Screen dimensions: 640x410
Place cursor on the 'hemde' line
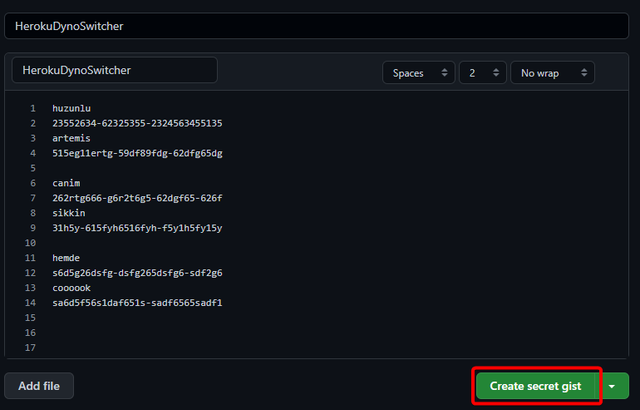pyautogui.click(x=66, y=258)
